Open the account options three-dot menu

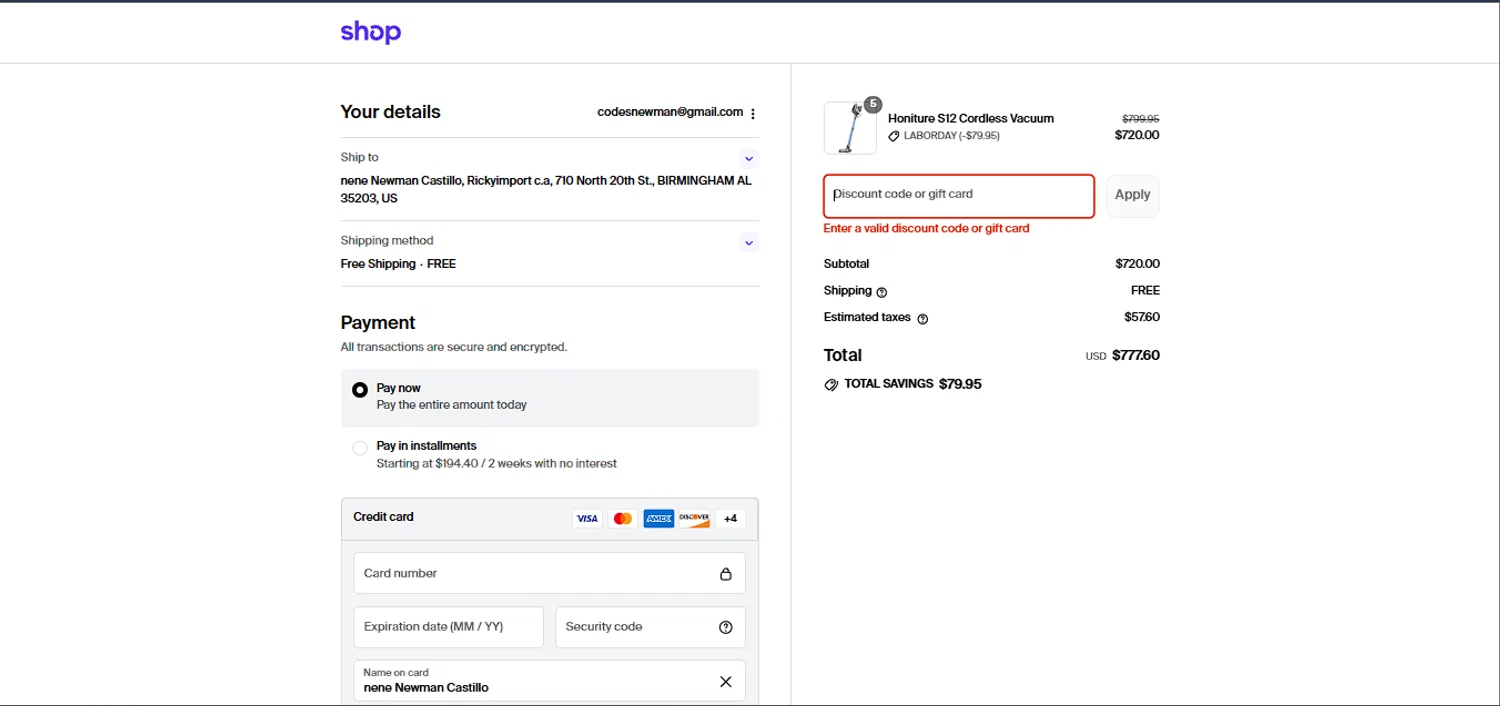(x=753, y=114)
